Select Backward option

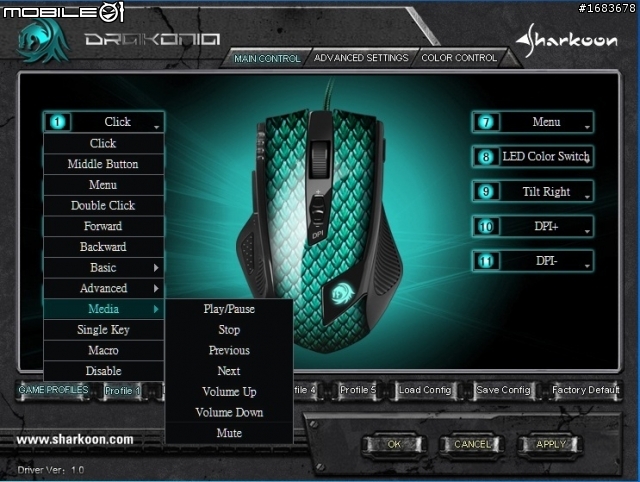[x=104, y=247]
